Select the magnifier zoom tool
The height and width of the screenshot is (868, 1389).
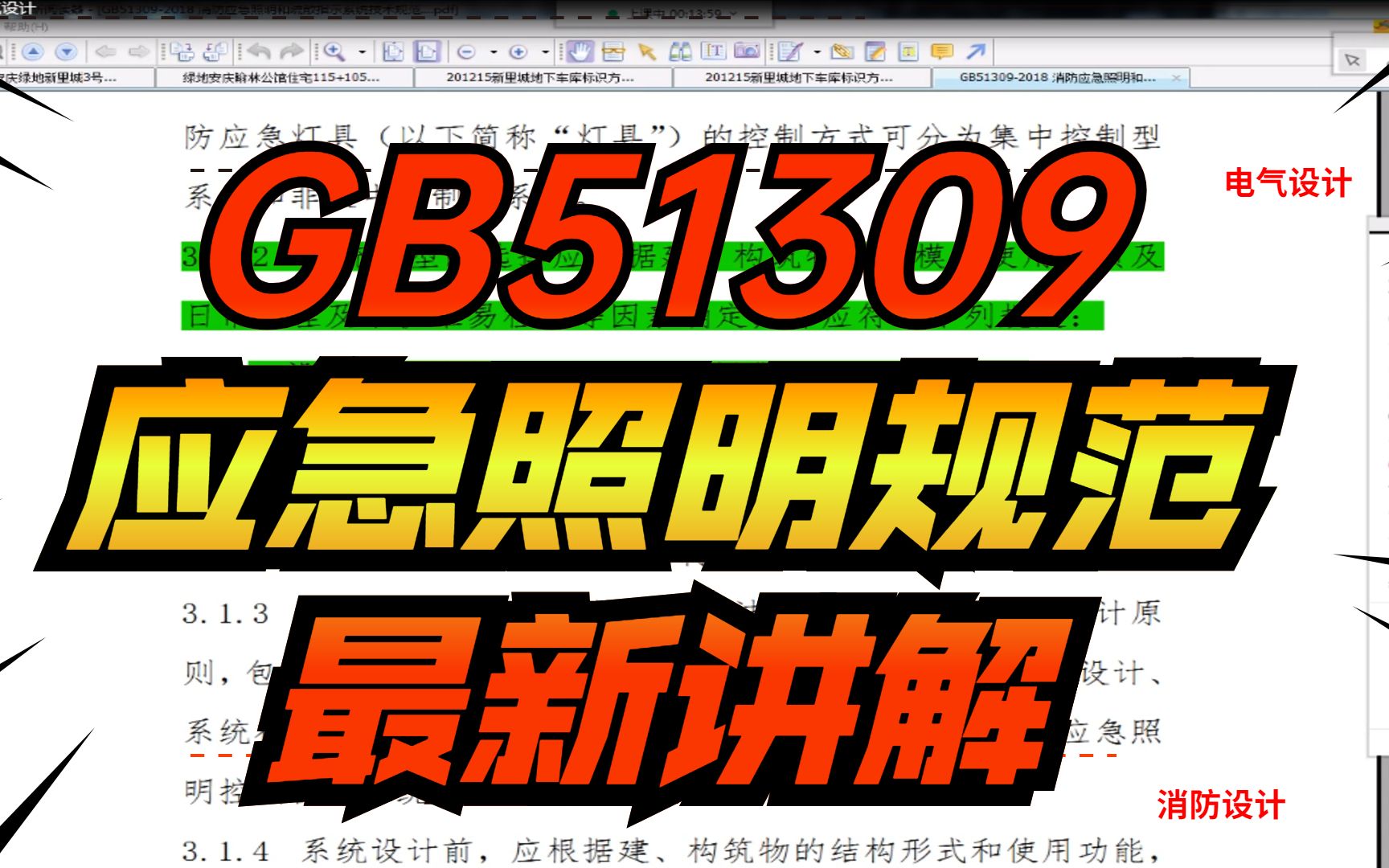pyautogui.click(x=334, y=52)
